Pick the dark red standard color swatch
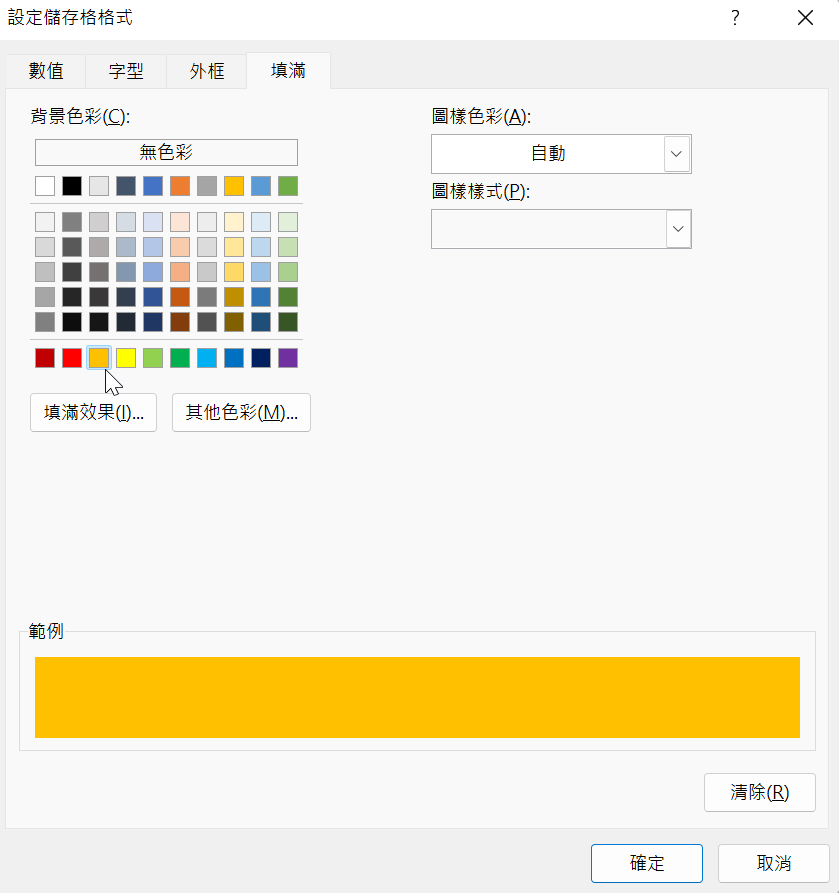Image resolution: width=839 pixels, height=893 pixels. tap(45, 358)
